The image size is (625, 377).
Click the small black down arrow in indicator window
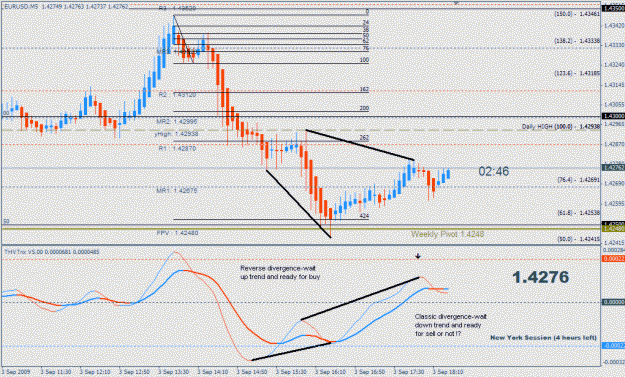coord(418,256)
